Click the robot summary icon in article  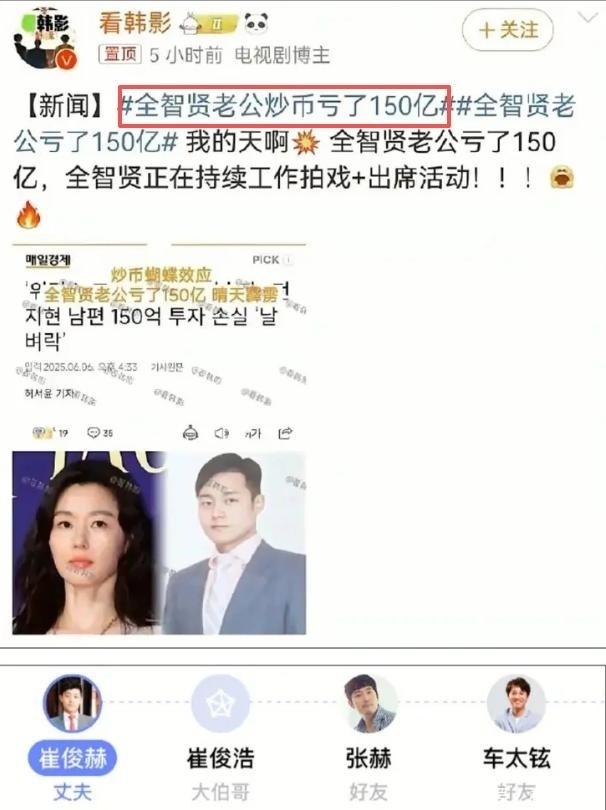191,433
